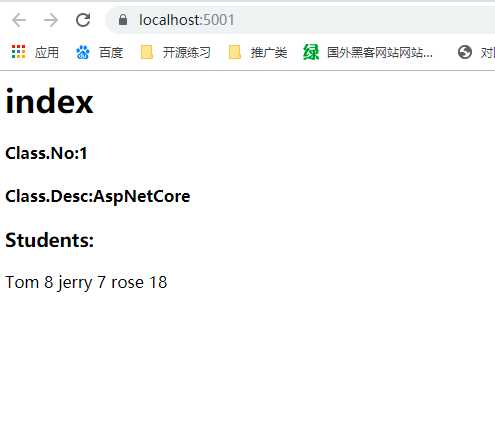This screenshot has width=495, height=429.
Task: Click the Baidu paw icon
Action: coord(82,52)
